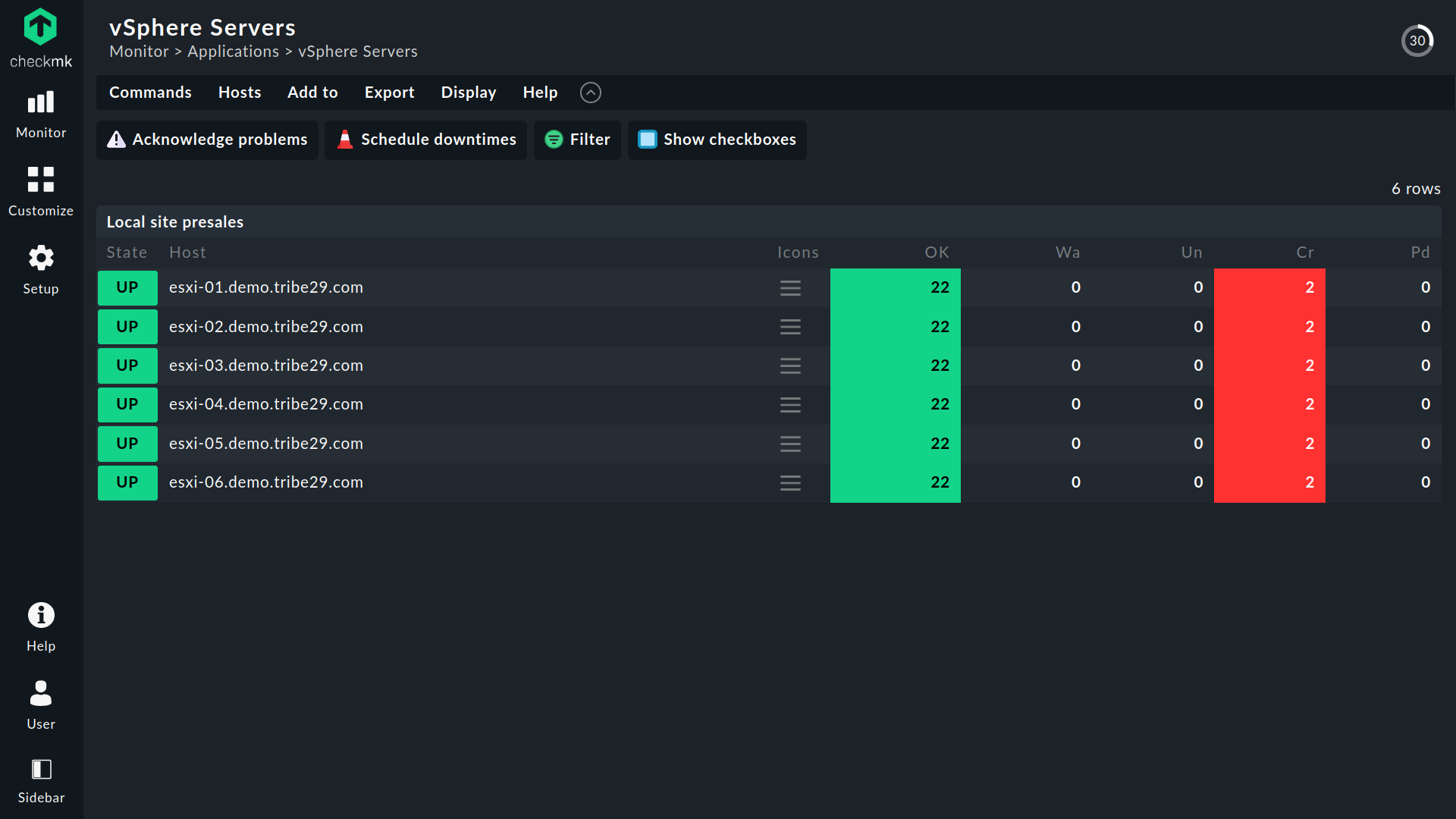Open host esxi-03.demo.tribe29.com
This screenshot has height=819, width=1456.
tap(266, 366)
